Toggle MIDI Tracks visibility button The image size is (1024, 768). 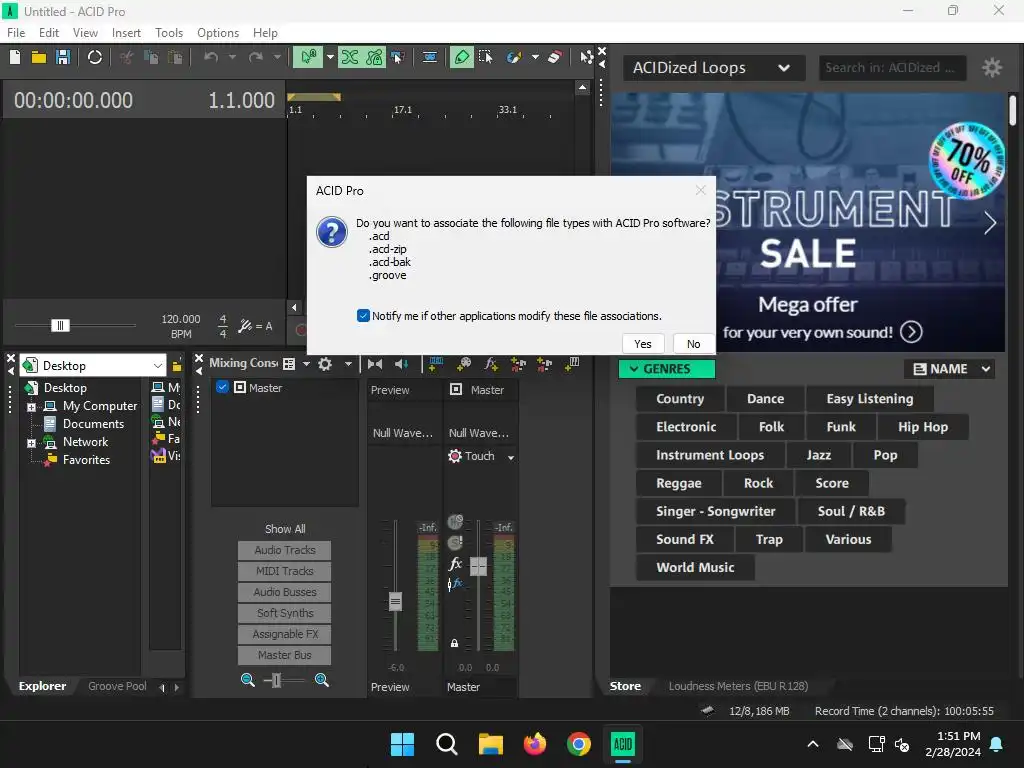tap(285, 571)
